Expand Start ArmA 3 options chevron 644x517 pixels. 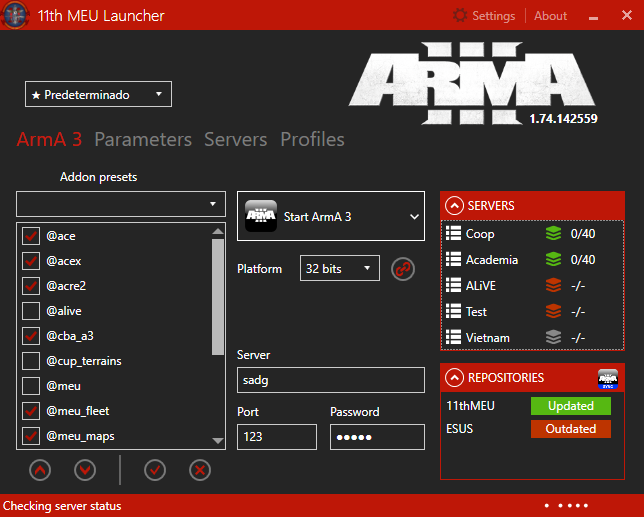(x=414, y=216)
